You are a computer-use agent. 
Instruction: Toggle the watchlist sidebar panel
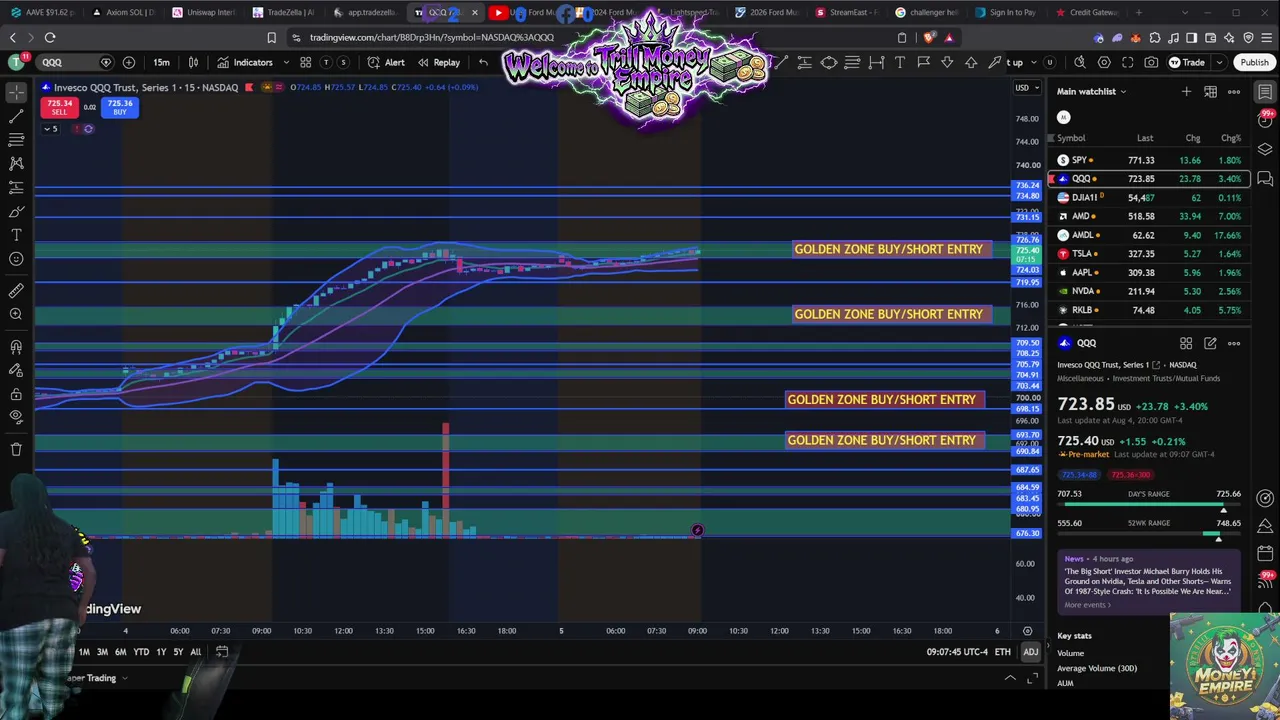coord(1265,92)
